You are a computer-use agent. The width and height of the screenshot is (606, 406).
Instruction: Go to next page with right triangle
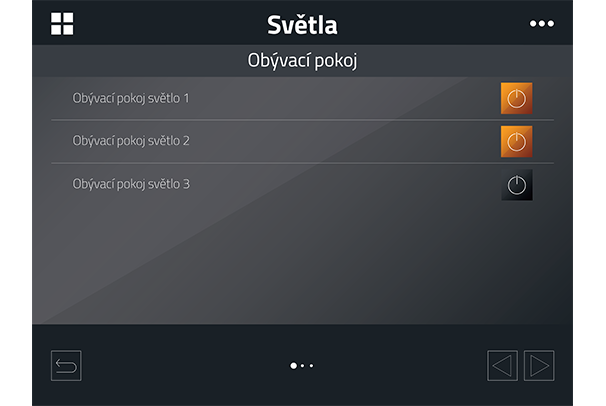point(539,366)
